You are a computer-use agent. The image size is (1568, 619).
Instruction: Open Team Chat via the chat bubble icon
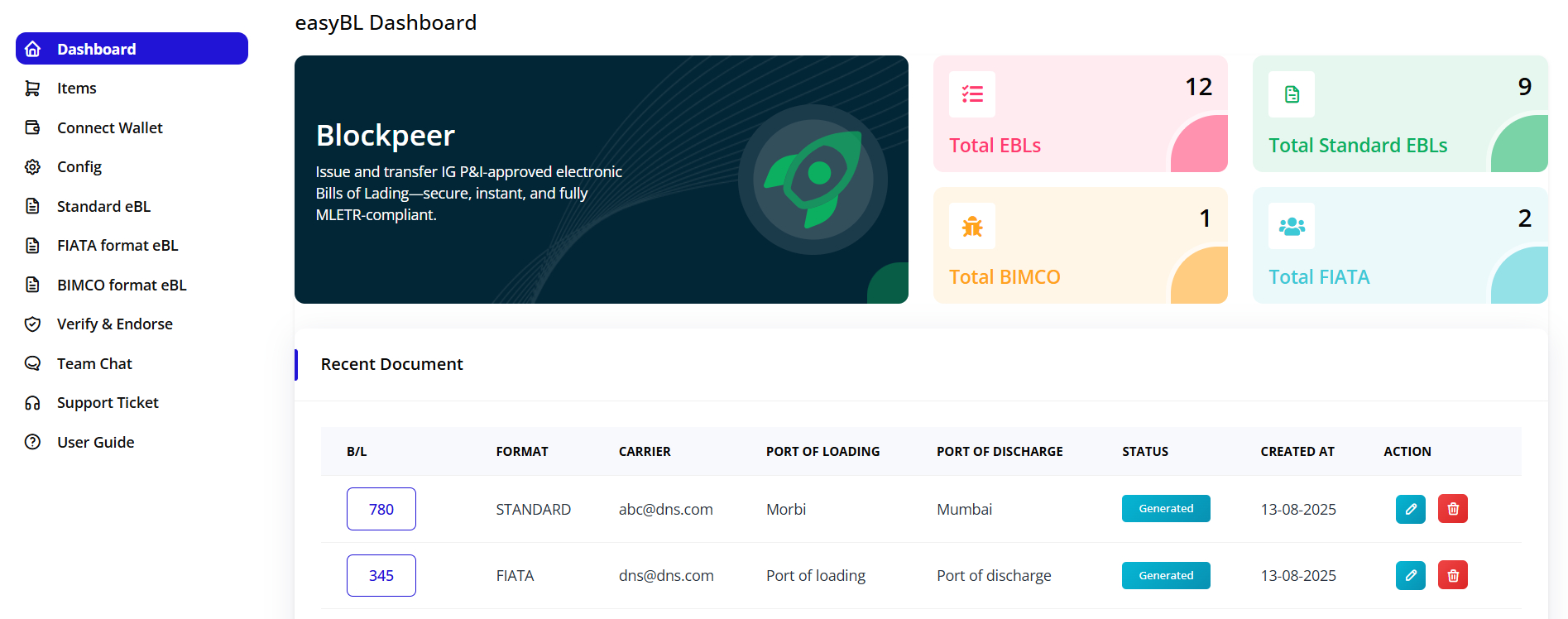point(32,363)
